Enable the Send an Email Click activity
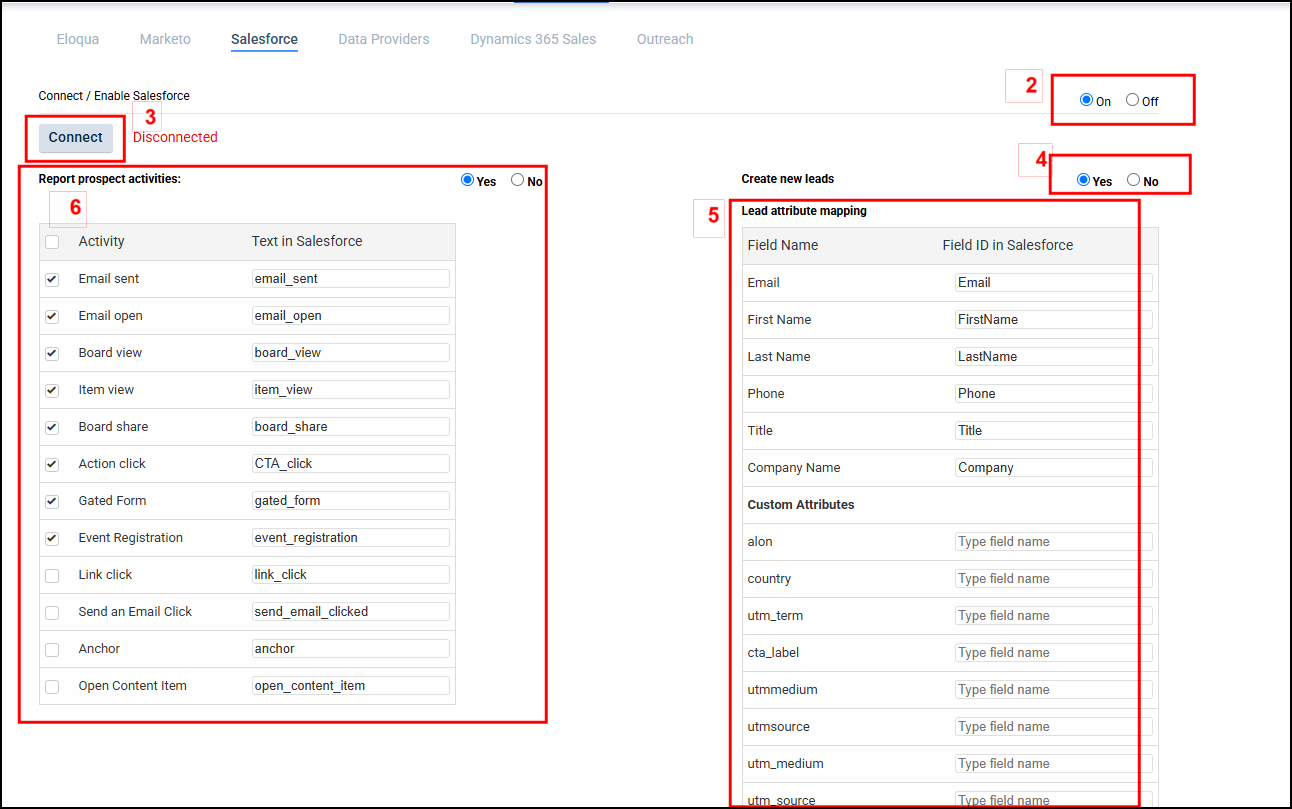Viewport: 1292px width, 809px height. coord(52,612)
